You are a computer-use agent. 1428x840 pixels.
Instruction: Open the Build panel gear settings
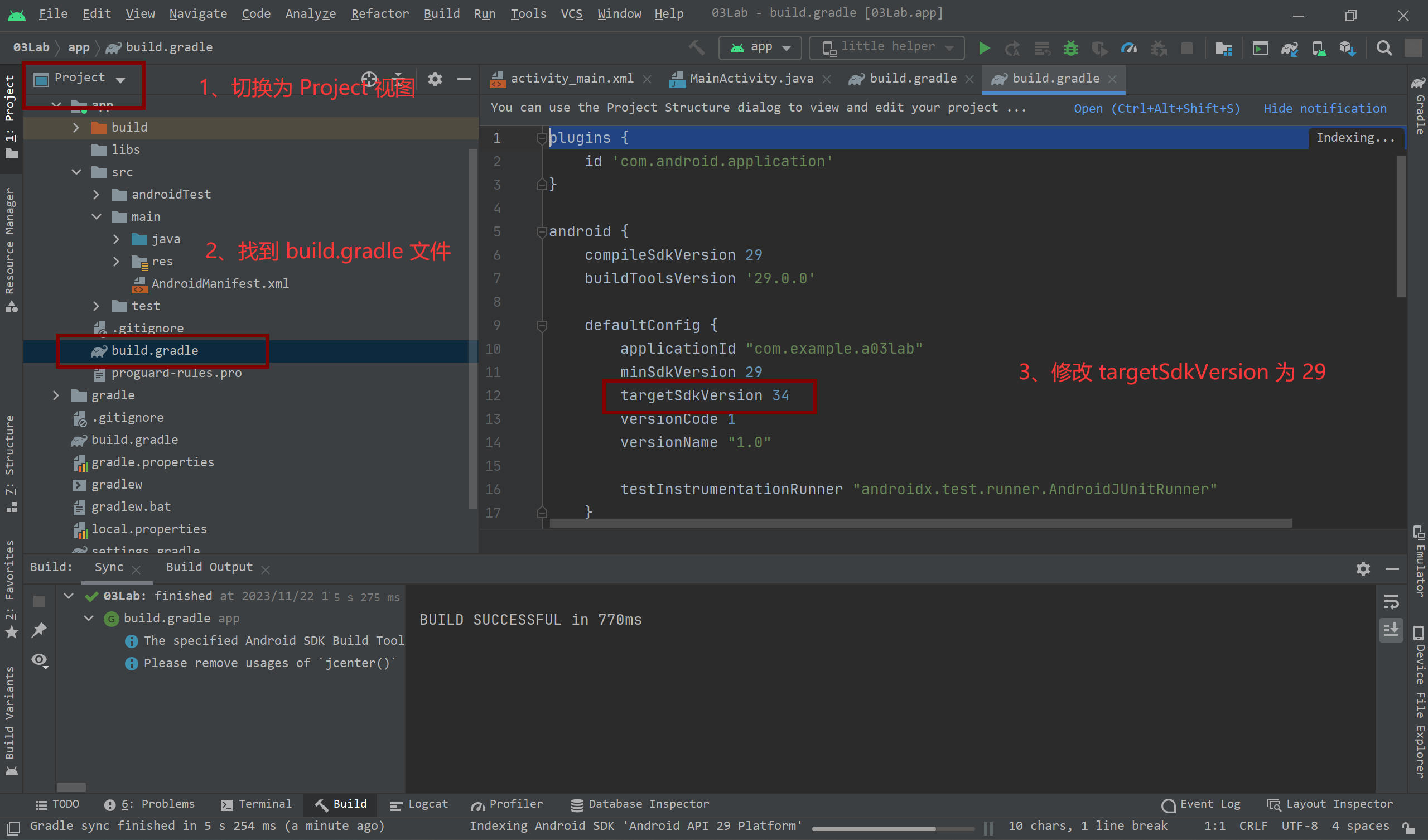[x=1363, y=568]
